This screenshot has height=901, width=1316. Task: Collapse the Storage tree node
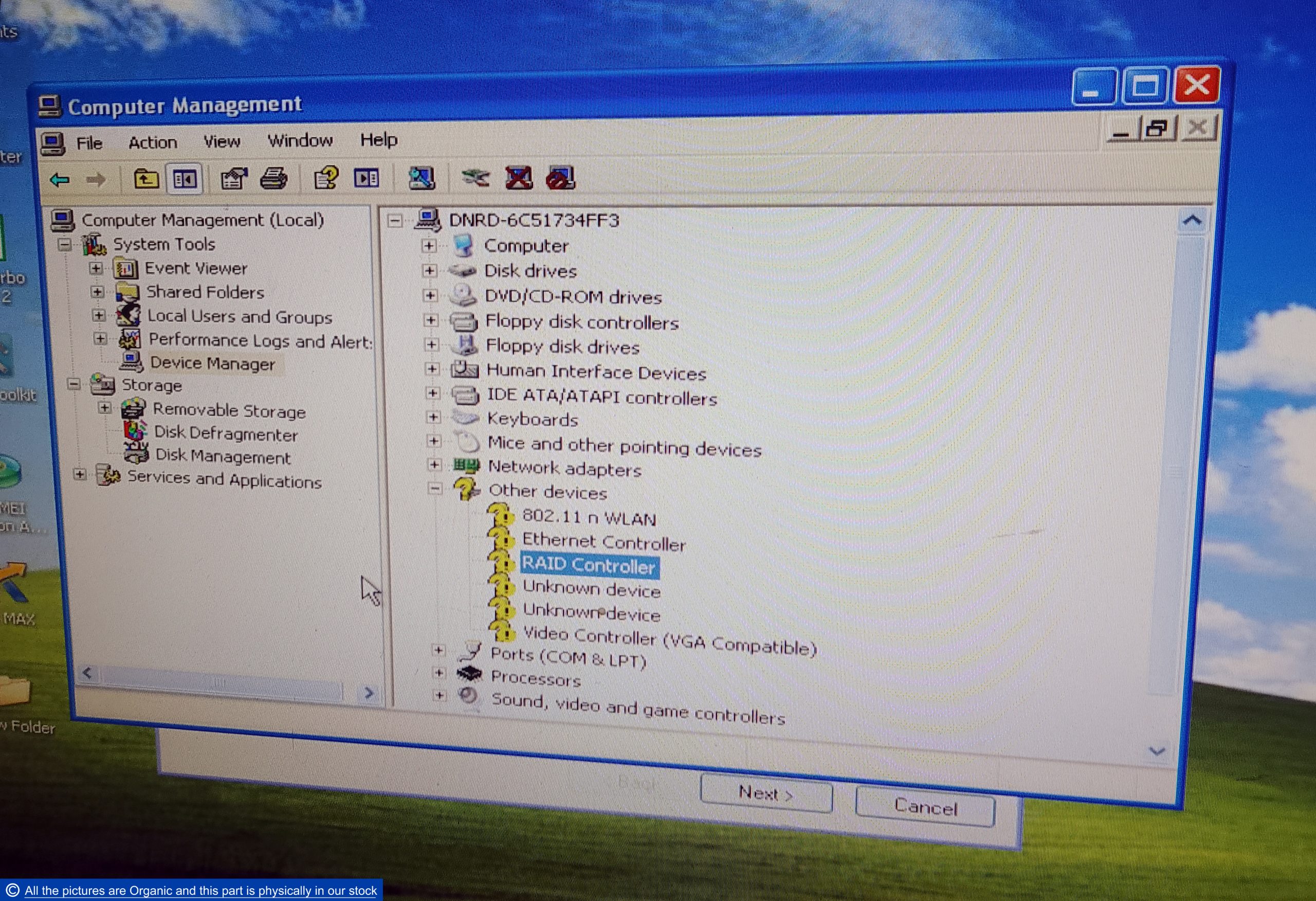point(73,384)
